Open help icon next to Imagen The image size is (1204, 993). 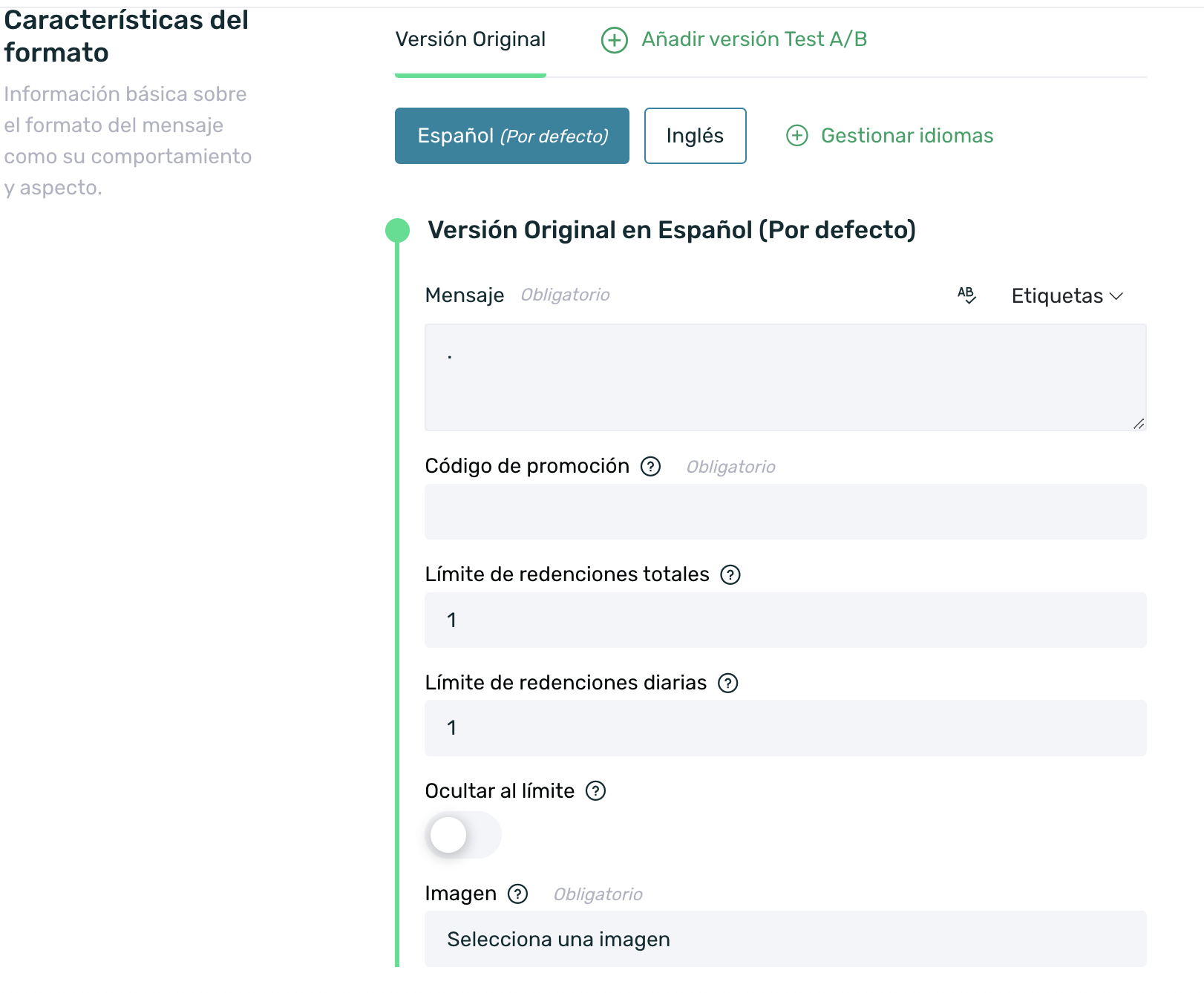point(518,894)
